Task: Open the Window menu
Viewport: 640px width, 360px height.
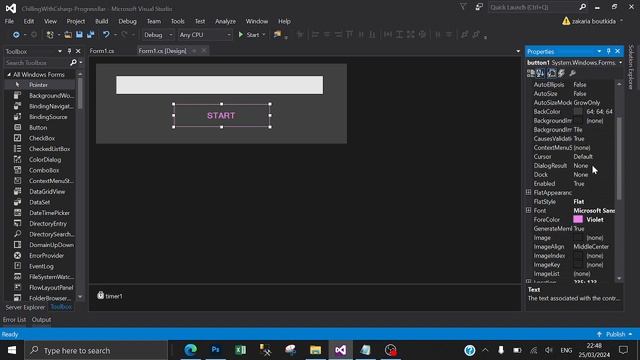Action: 257,21
